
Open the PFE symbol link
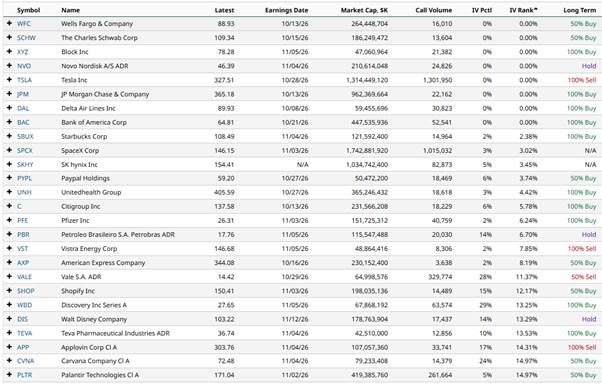click(23, 220)
